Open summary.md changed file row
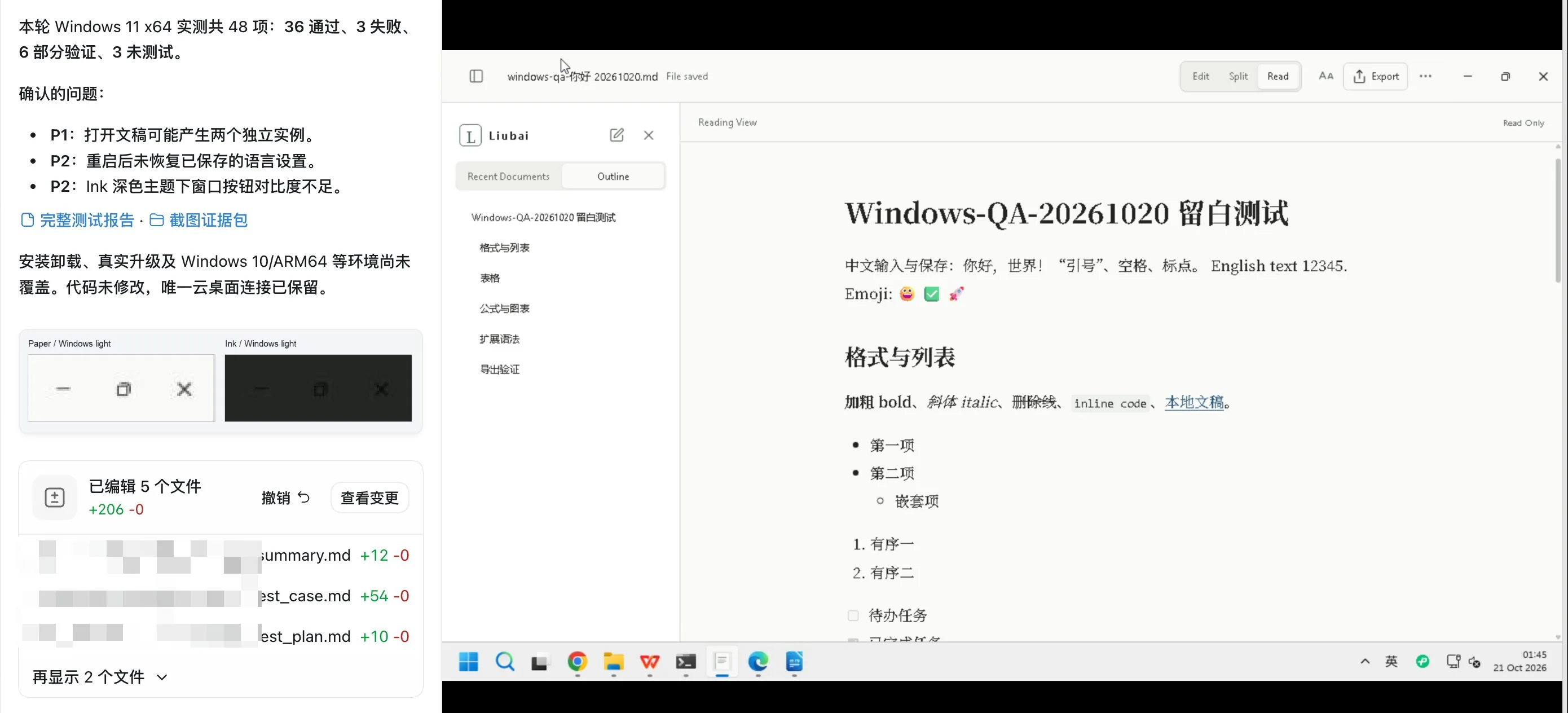 point(221,555)
